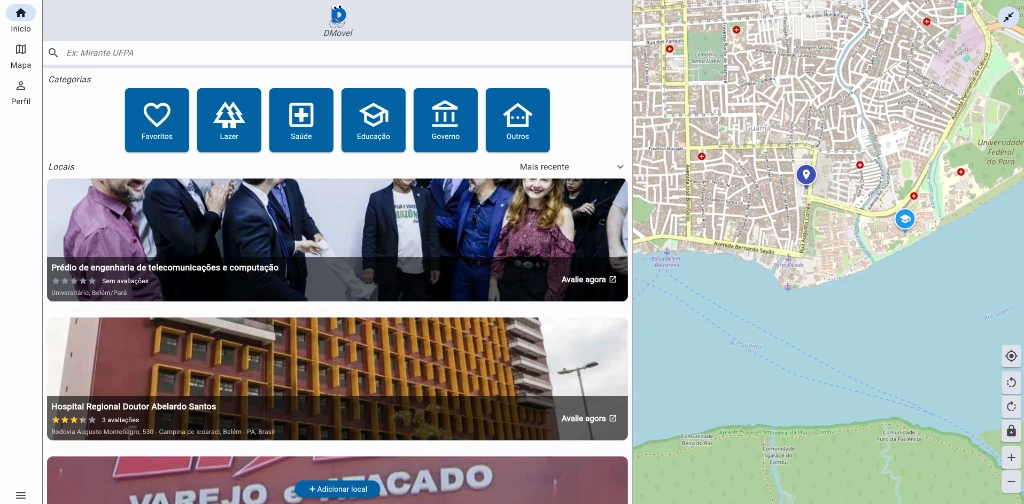This screenshot has height=504, width=1024.
Task: Click 'Avalie agora' on the Hospital Regional card
Action: (x=588, y=418)
